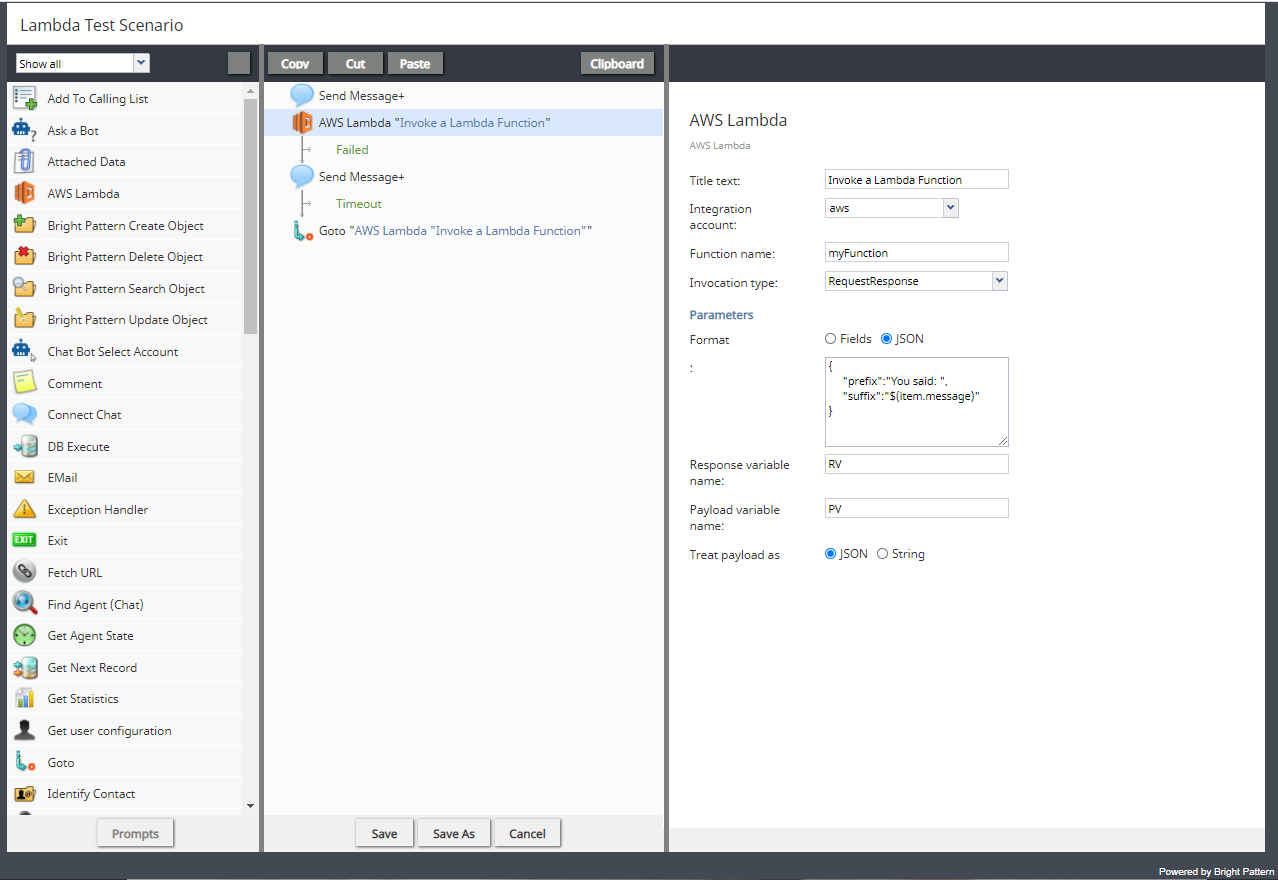Click AWS Lambda icon in scenario flow
Image resolution: width=1278 pixels, height=880 pixels.
click(x=302, y=122)
